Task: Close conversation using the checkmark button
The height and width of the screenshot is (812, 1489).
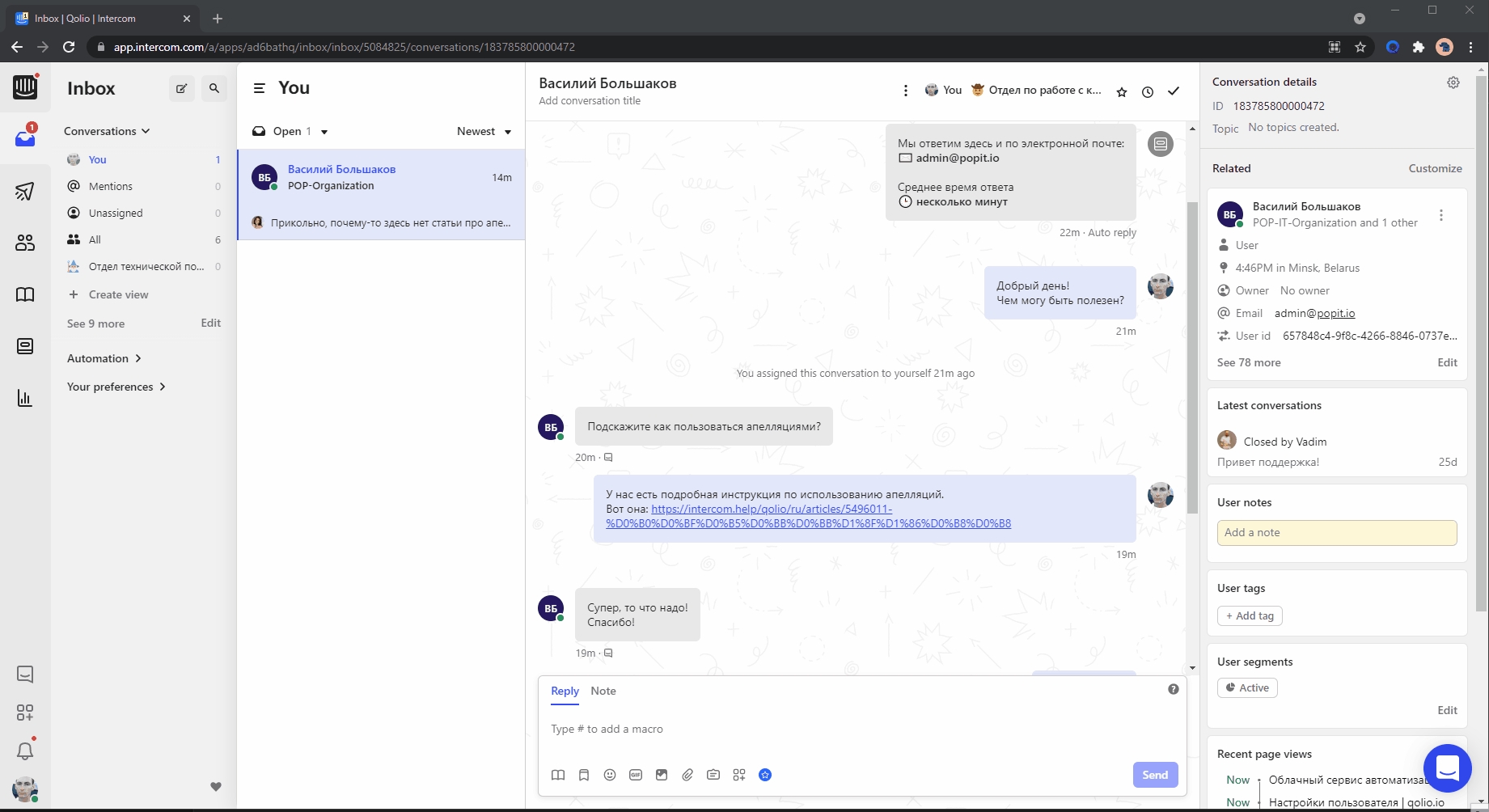Action: [1173, 91]
